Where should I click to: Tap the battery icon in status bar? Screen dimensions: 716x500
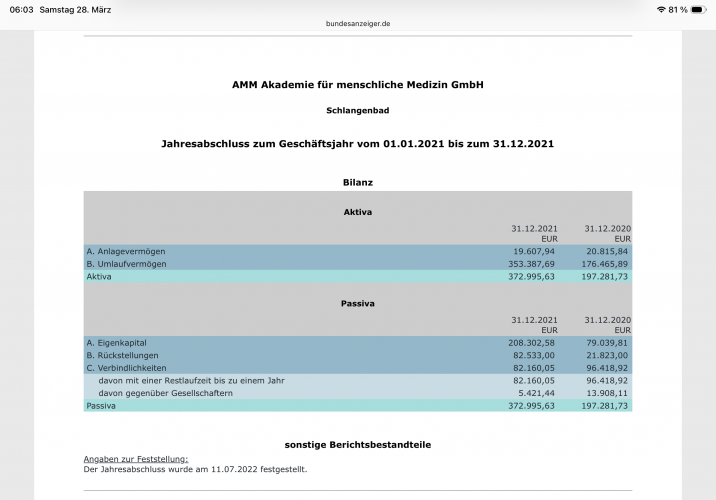(x=698, y=9)
